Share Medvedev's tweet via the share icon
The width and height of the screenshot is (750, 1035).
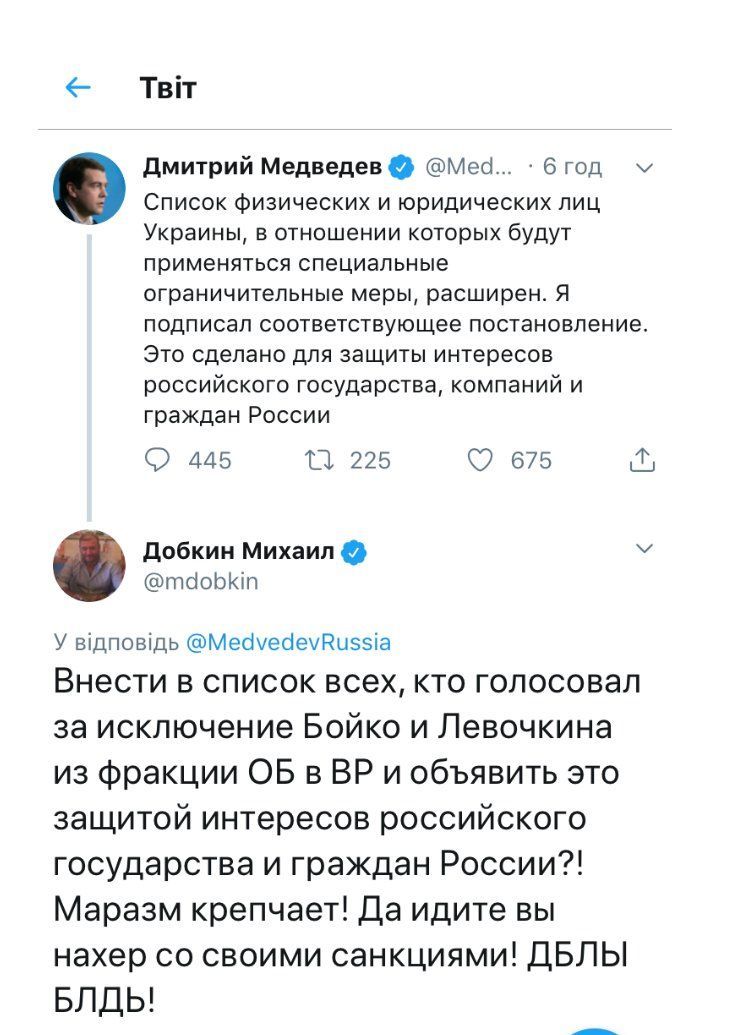point(641,459)
